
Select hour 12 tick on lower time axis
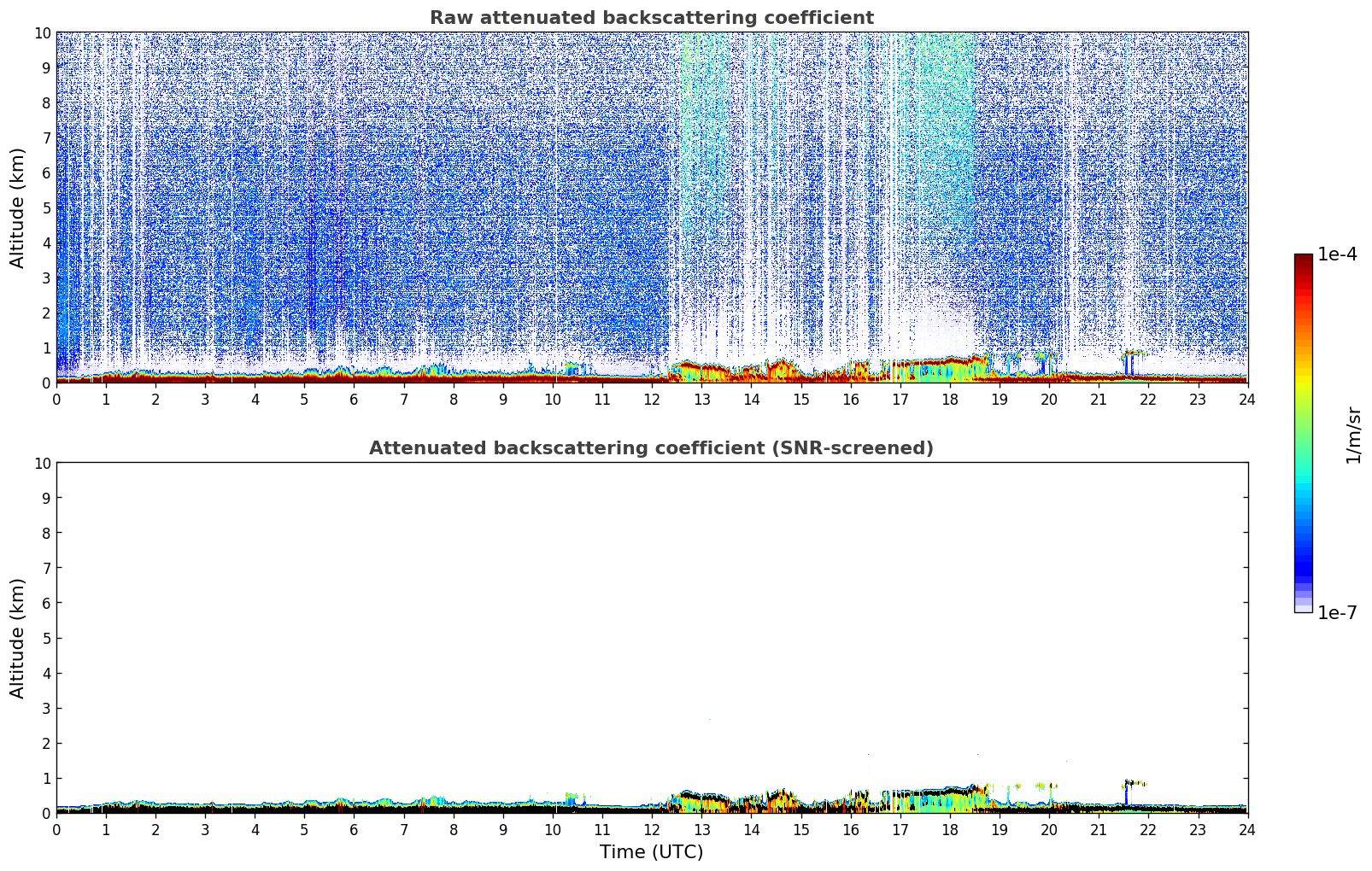click(x=652, y=829)
